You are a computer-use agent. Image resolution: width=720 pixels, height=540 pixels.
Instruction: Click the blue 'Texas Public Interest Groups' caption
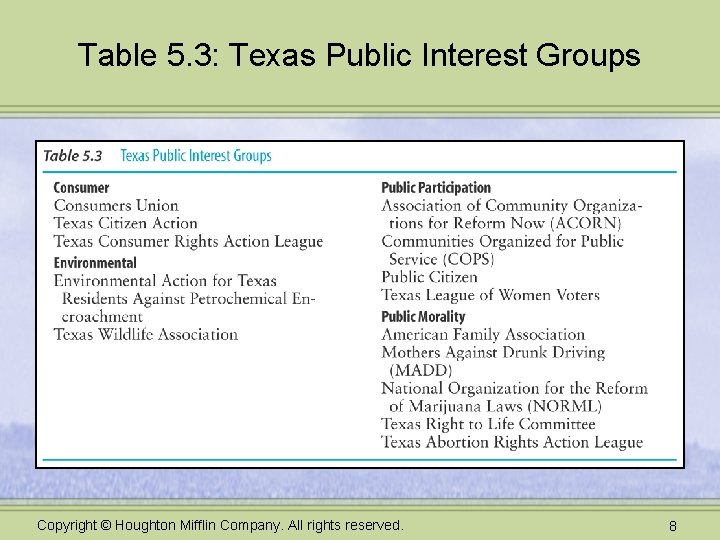point(196,156)
